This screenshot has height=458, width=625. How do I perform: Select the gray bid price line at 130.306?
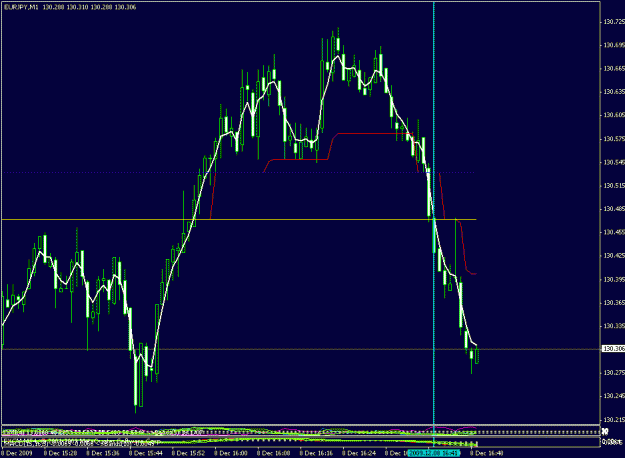(301, 349)
